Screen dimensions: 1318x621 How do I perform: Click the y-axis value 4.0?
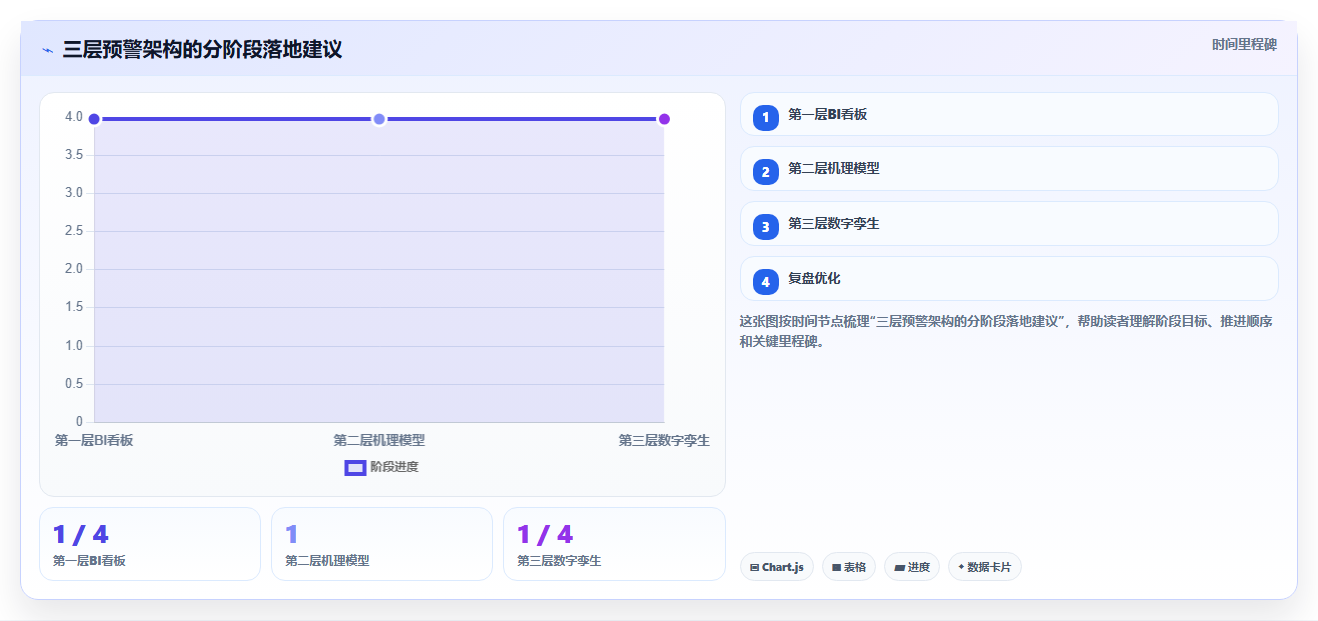(x=74, y=117)
